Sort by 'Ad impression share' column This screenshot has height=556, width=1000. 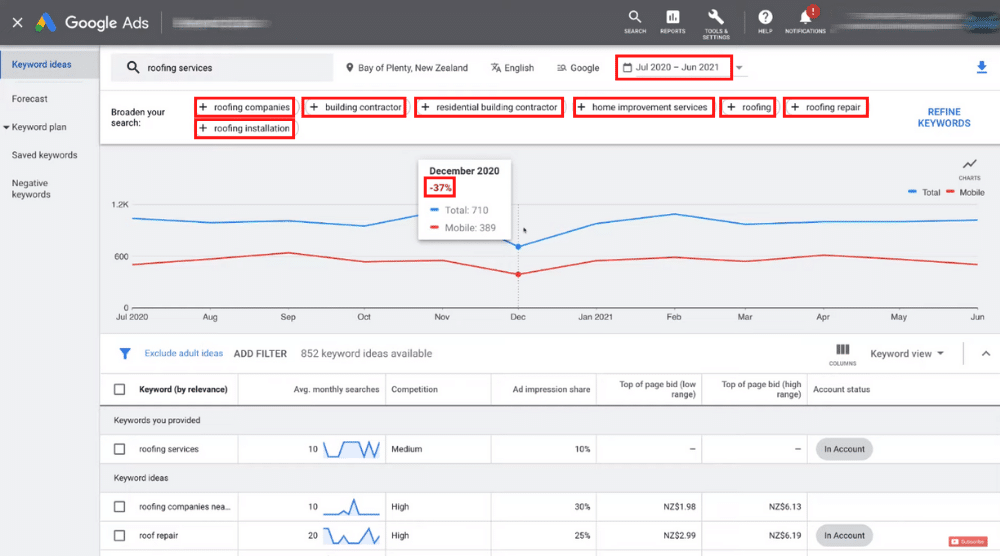(x=551, y=389)
